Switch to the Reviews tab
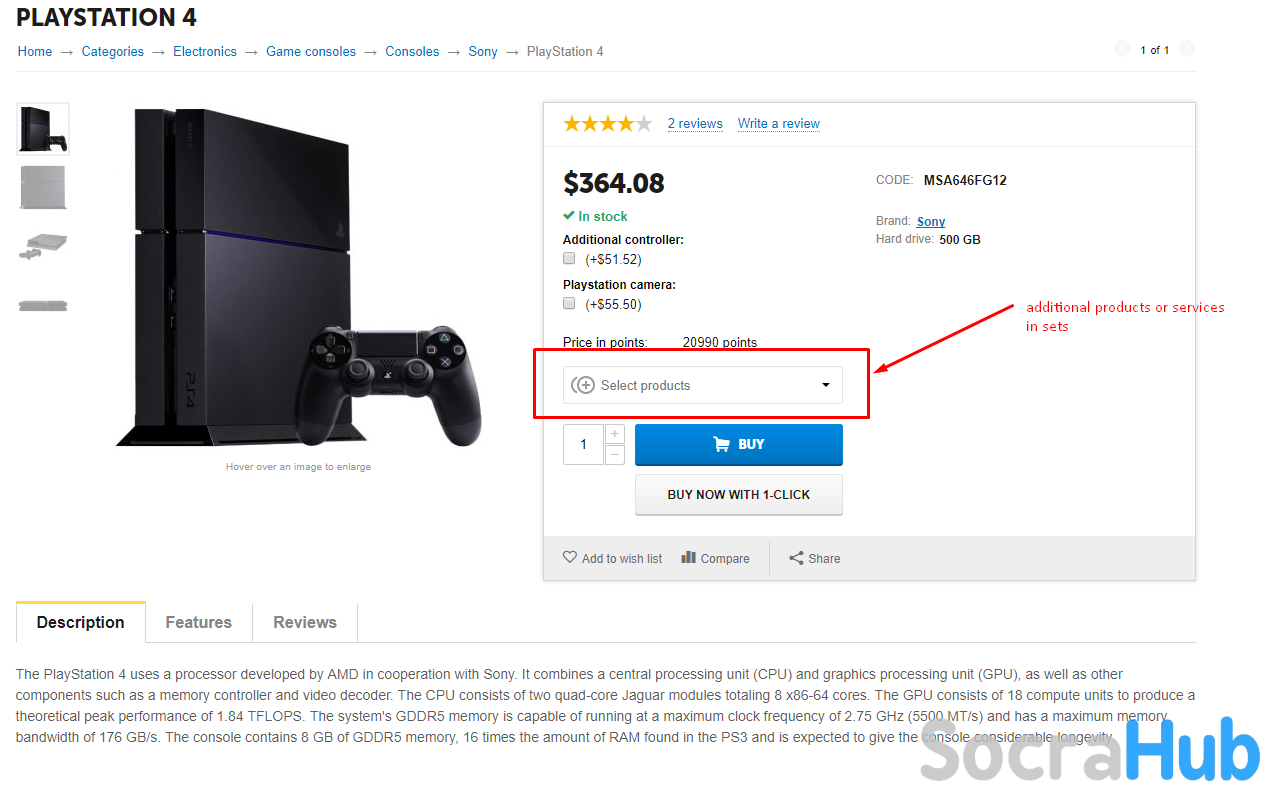This screenshot has width=1284, height=786. pyautogui.click(x=305, y=622)
